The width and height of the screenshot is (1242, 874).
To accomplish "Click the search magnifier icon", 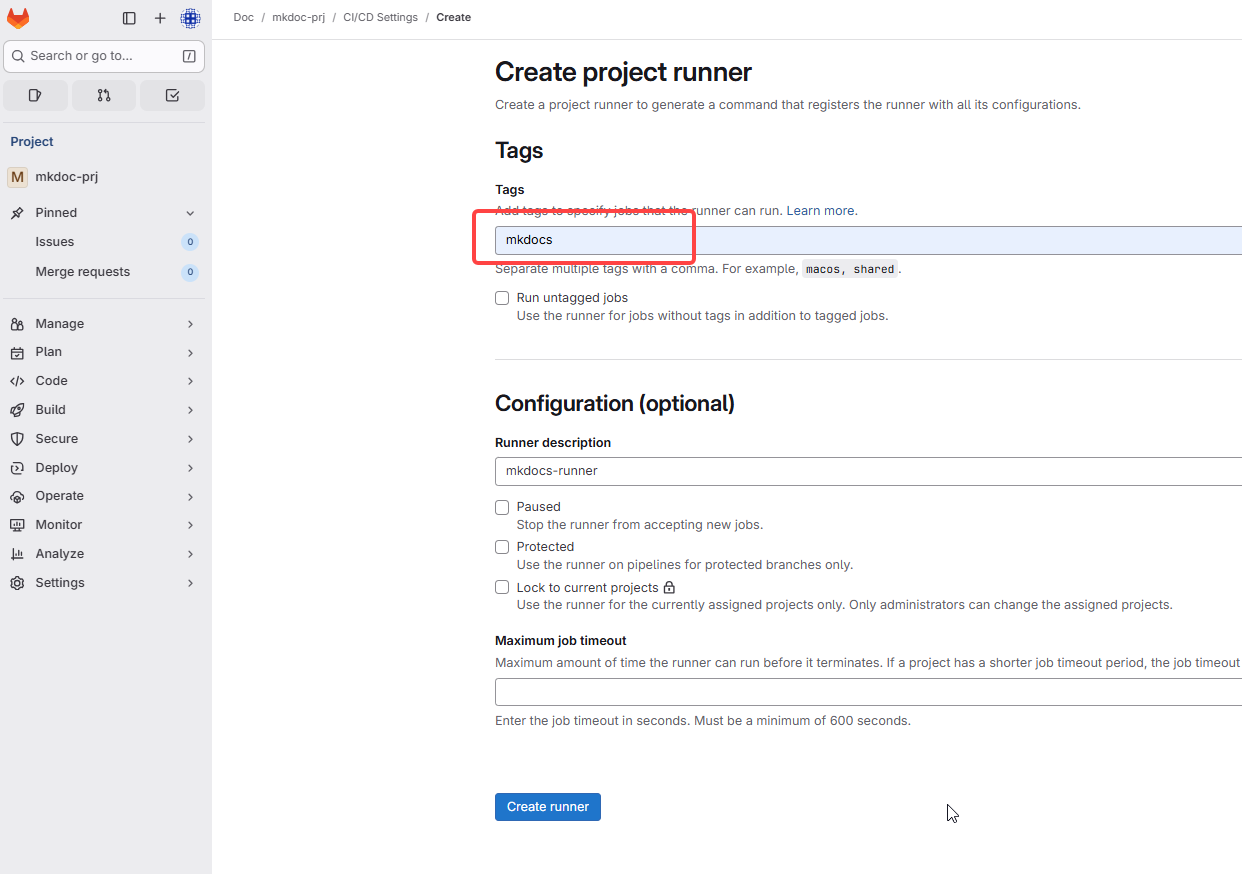I will [x=18, y=56].
